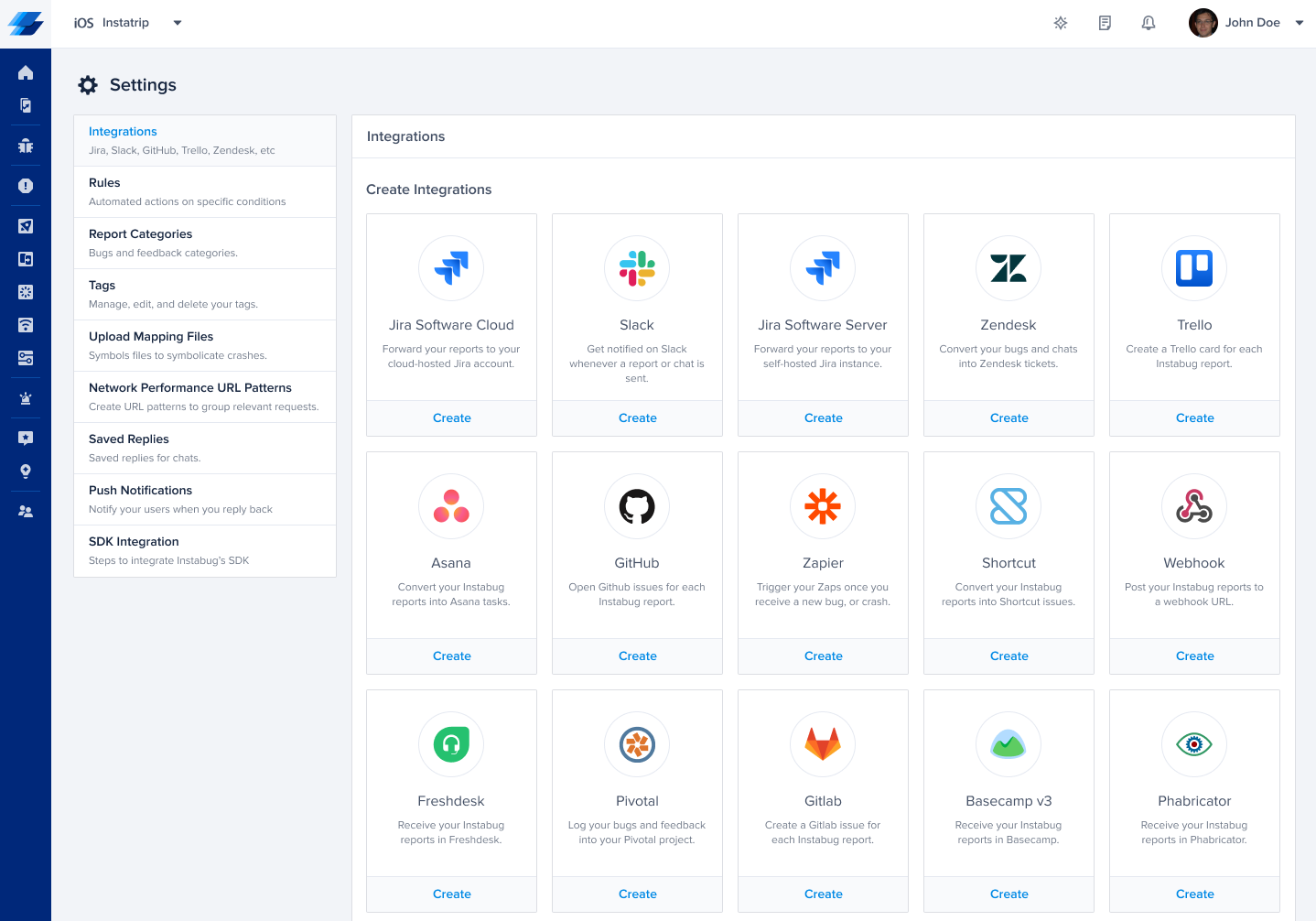Click the Settings gear icon in heading
Screen dimensions: 1316x921
point(88,85)
